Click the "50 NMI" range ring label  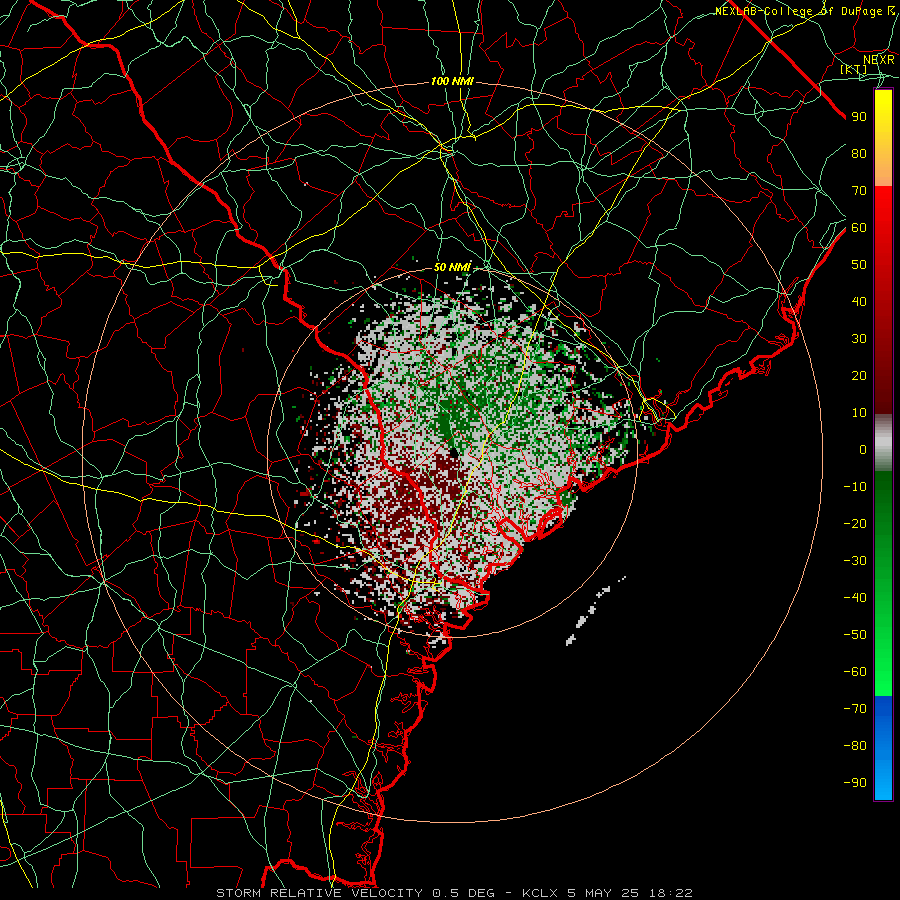(452, 267)
